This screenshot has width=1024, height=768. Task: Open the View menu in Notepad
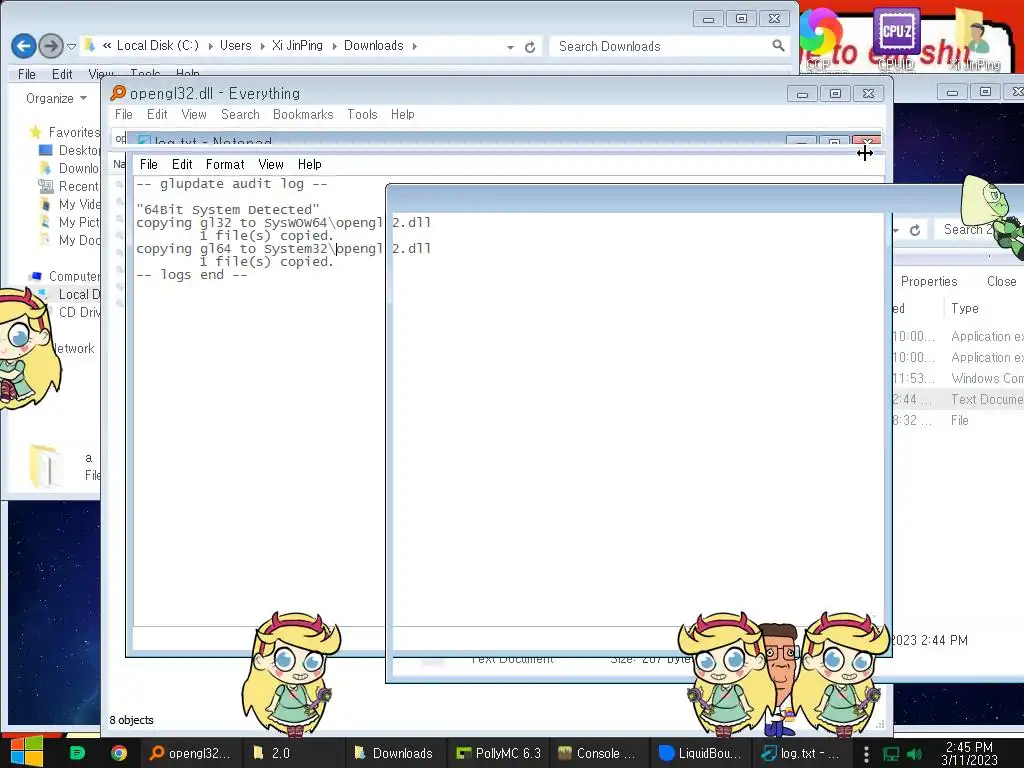pyautogui.click(x=271, y=165)
